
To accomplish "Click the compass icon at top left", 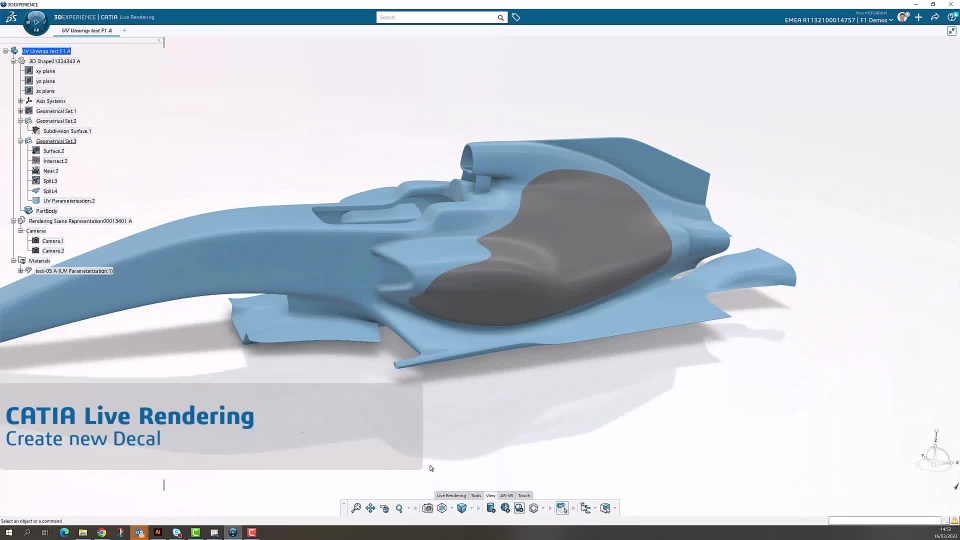I will click(x=36, y=22).
